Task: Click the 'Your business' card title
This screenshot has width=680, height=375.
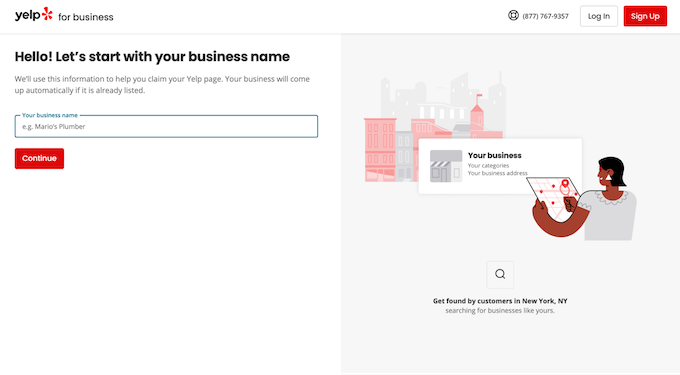Action: pyautogui.click(x=494, y=155)
